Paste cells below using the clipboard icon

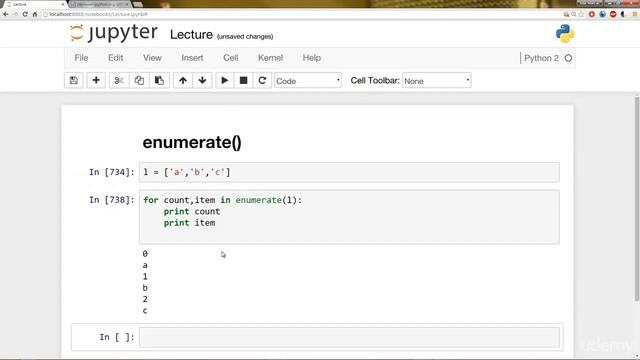click(159, 80)
